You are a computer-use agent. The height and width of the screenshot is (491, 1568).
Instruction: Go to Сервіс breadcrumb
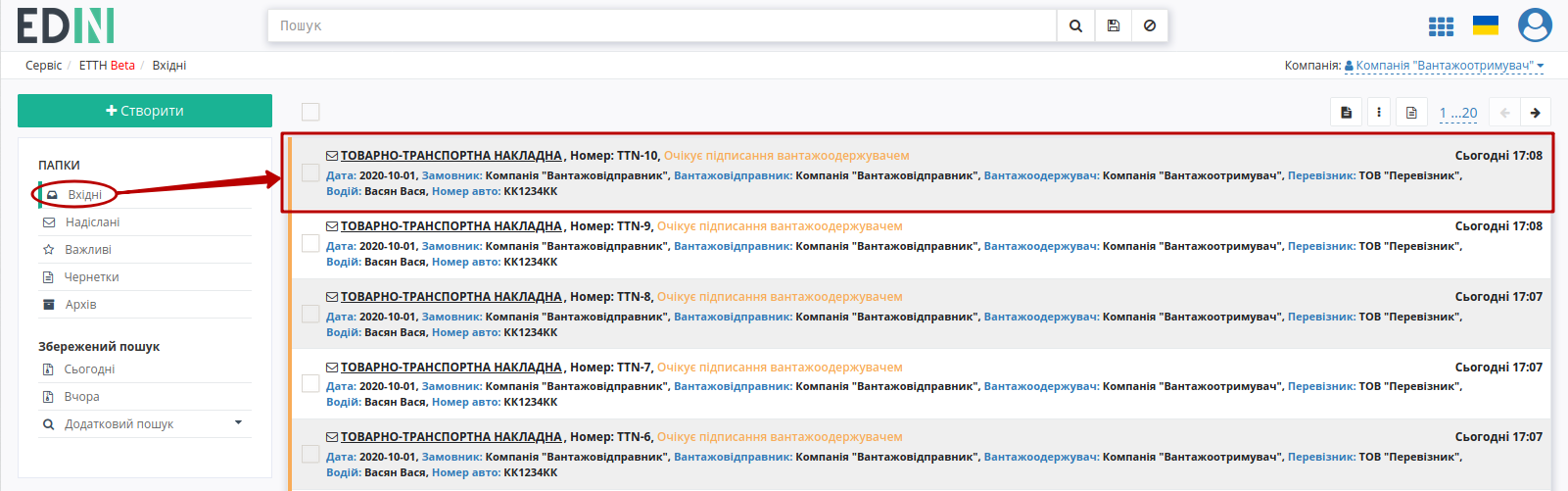tap(43, 66)
